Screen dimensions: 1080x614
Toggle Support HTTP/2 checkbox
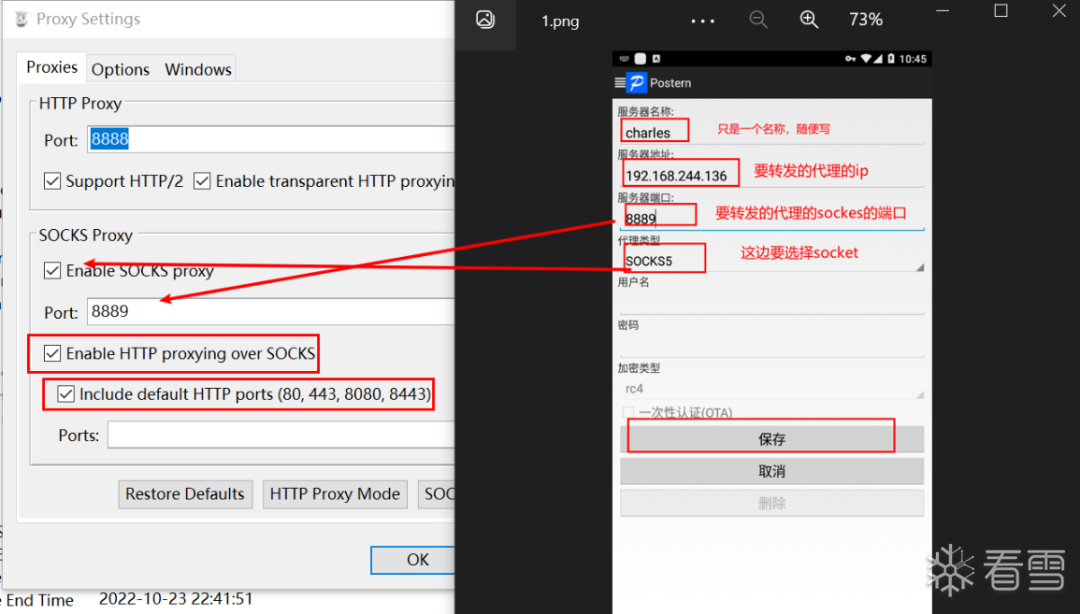click(x=52, y=181)
